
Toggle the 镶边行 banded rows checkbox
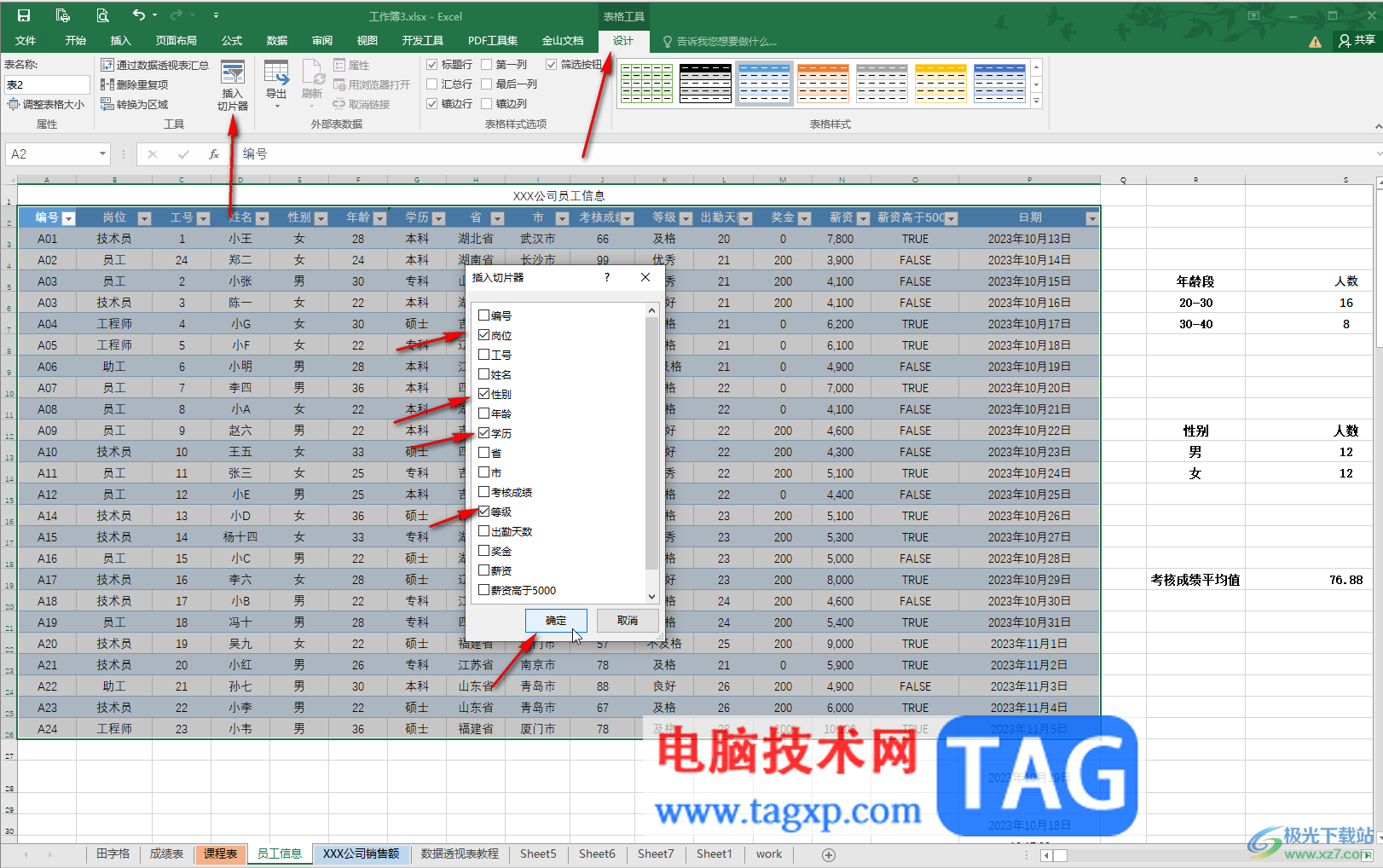[x=432, y=103]
